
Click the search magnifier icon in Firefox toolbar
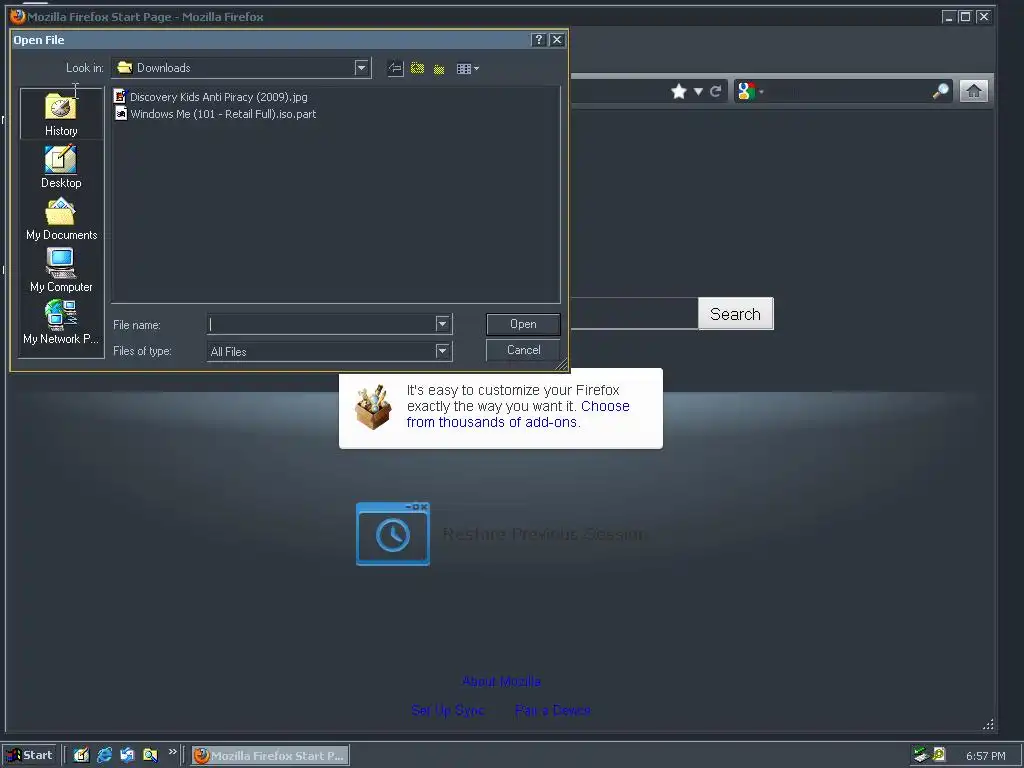click(x=940, y=91)
